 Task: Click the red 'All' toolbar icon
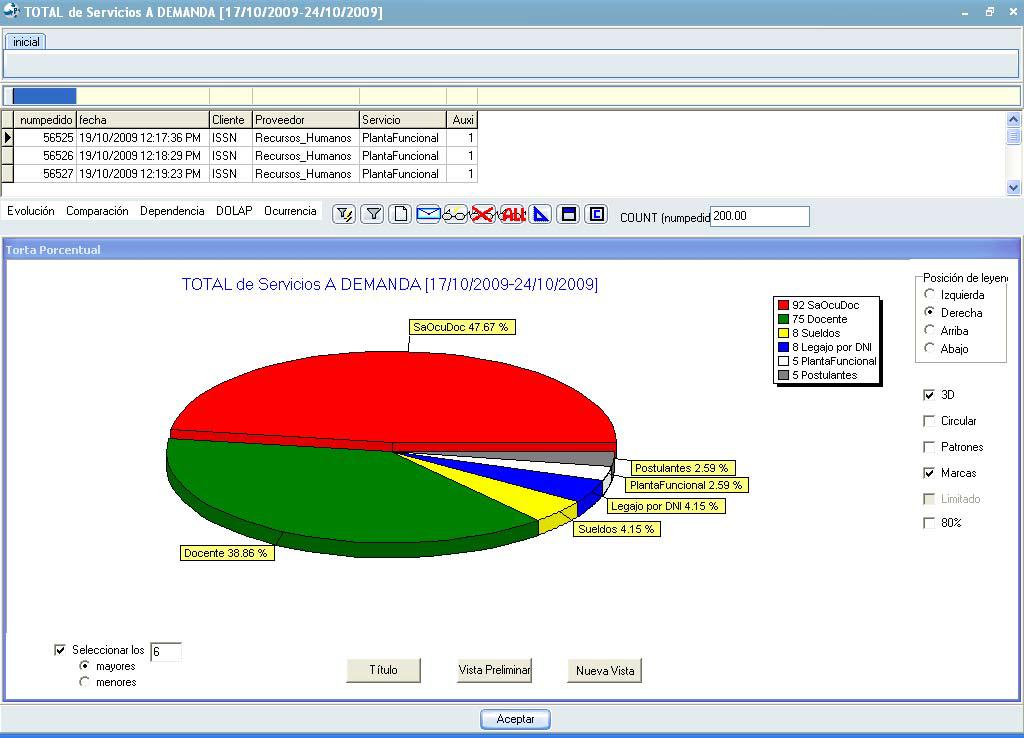(513, 214)
